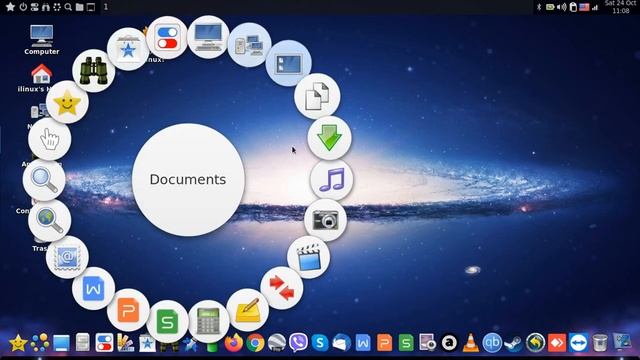640x360 pixels.
Task: Click the battery tray icon
Action: (x=550, y=7)
